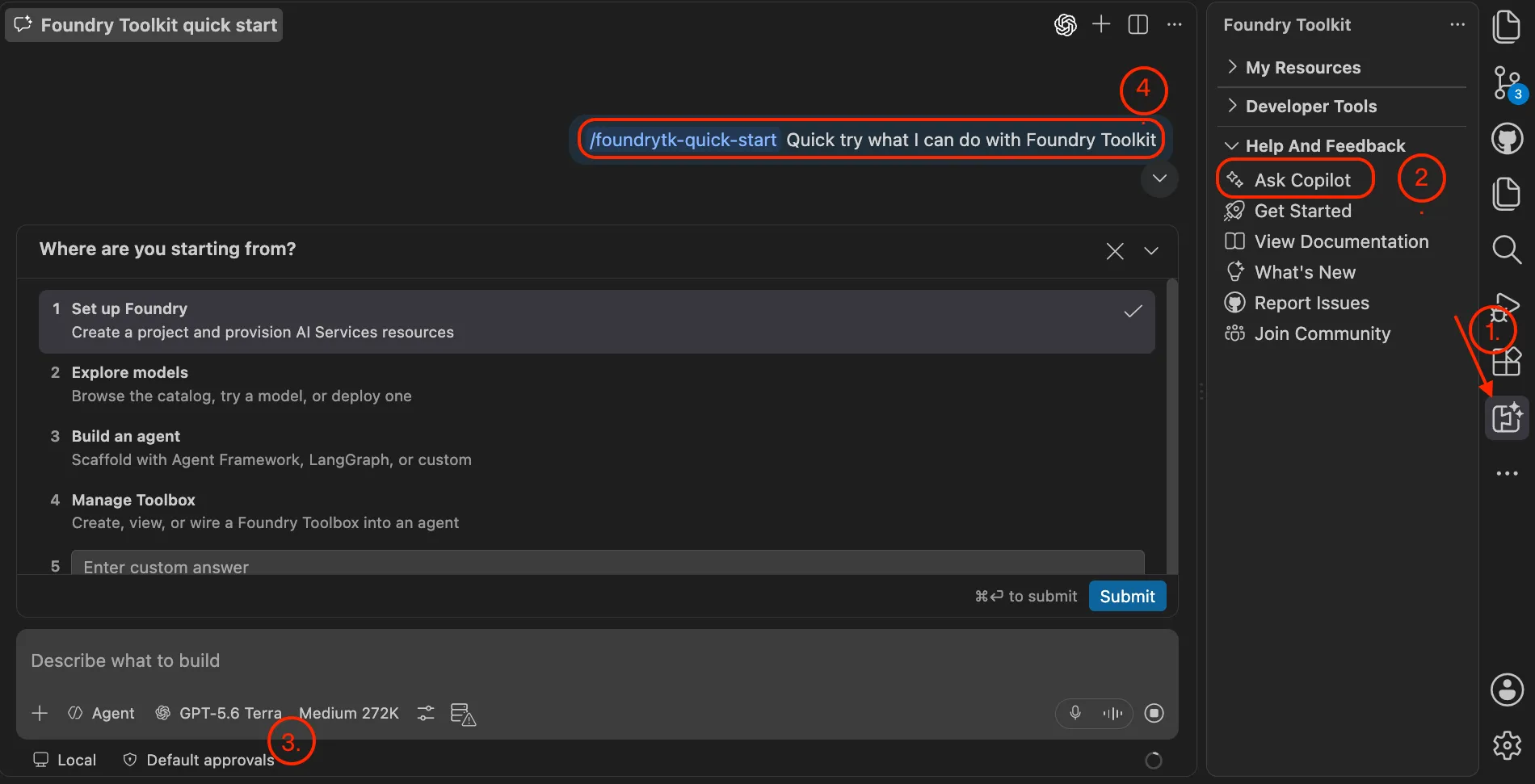Open the Medium 272K reasoning selector

coord(349,713)
